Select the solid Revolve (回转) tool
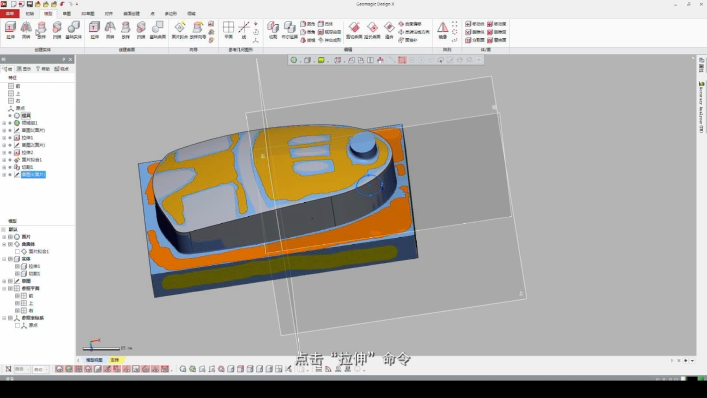Image resolution: width=707 pixels, height=398 pixels. point(26,30)
